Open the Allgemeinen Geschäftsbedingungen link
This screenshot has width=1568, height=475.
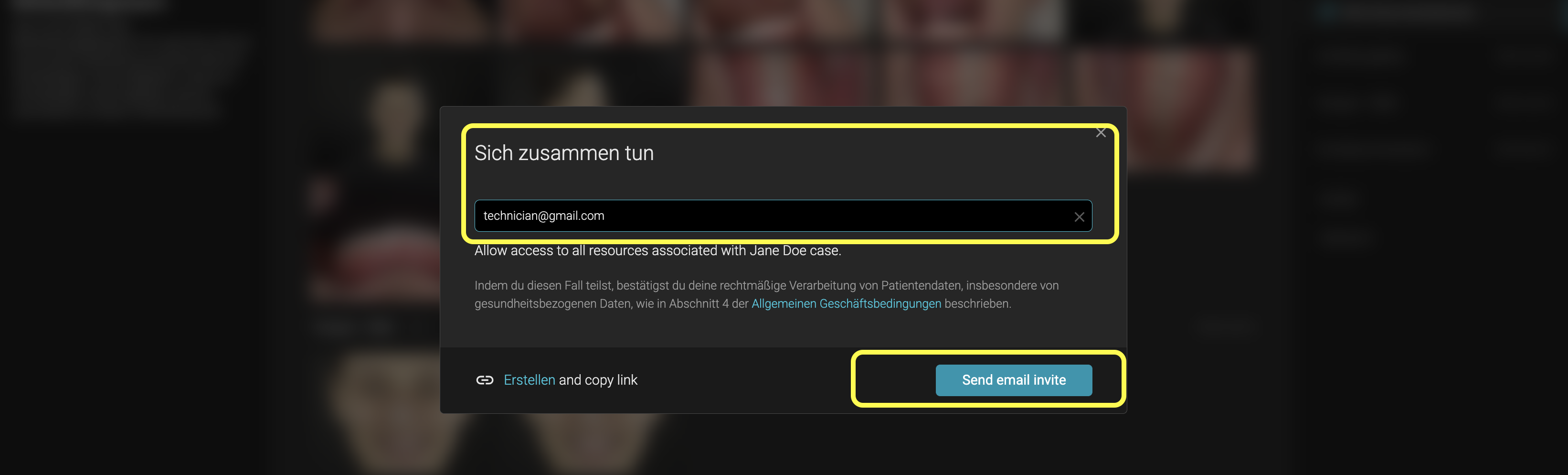[846, 303]
